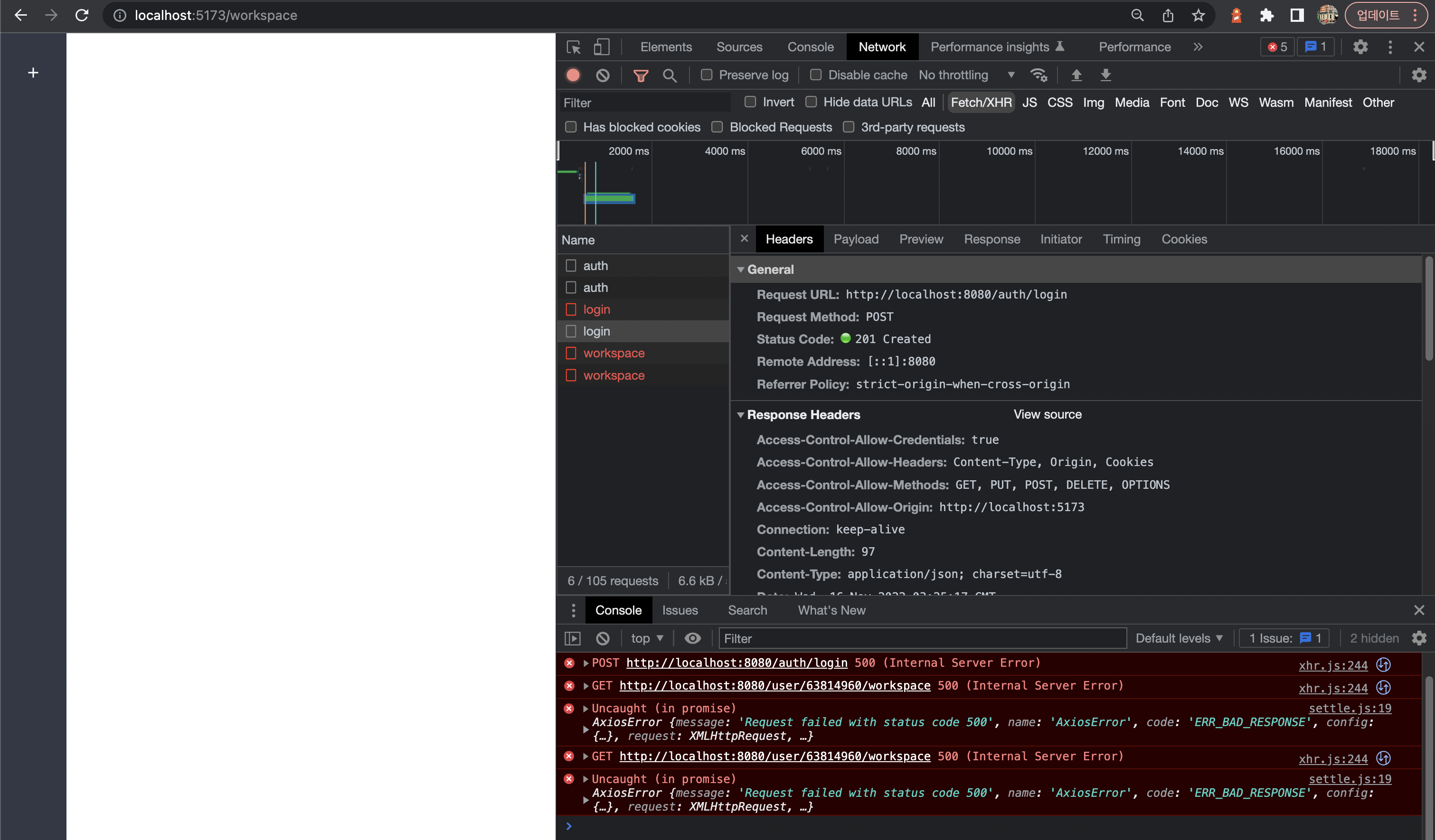Image resolution: width=1435 pixels, height=840 pixels.
Task: Open Default levels dropdown
Action: (x=1179, y=638)
